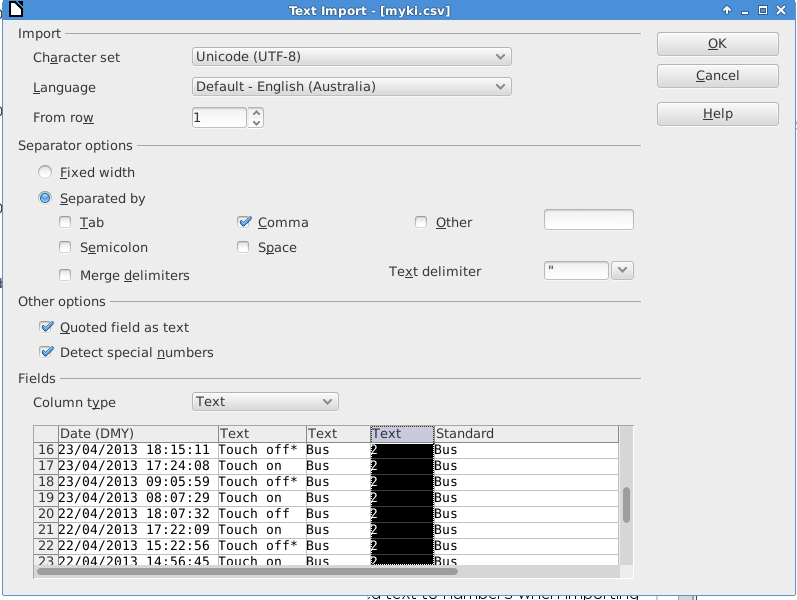Increase the From row value with up arrow
797x600 pixels.
257,113
